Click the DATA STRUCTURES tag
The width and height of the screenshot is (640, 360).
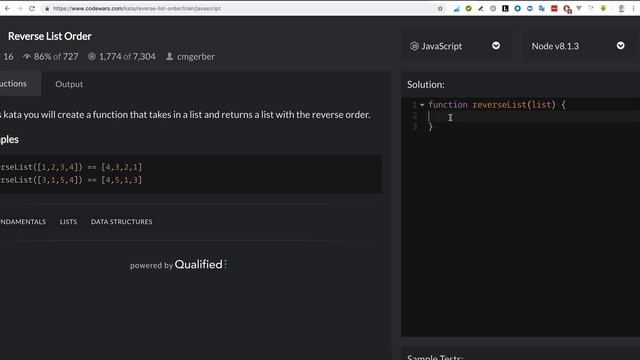coord(122,222)
